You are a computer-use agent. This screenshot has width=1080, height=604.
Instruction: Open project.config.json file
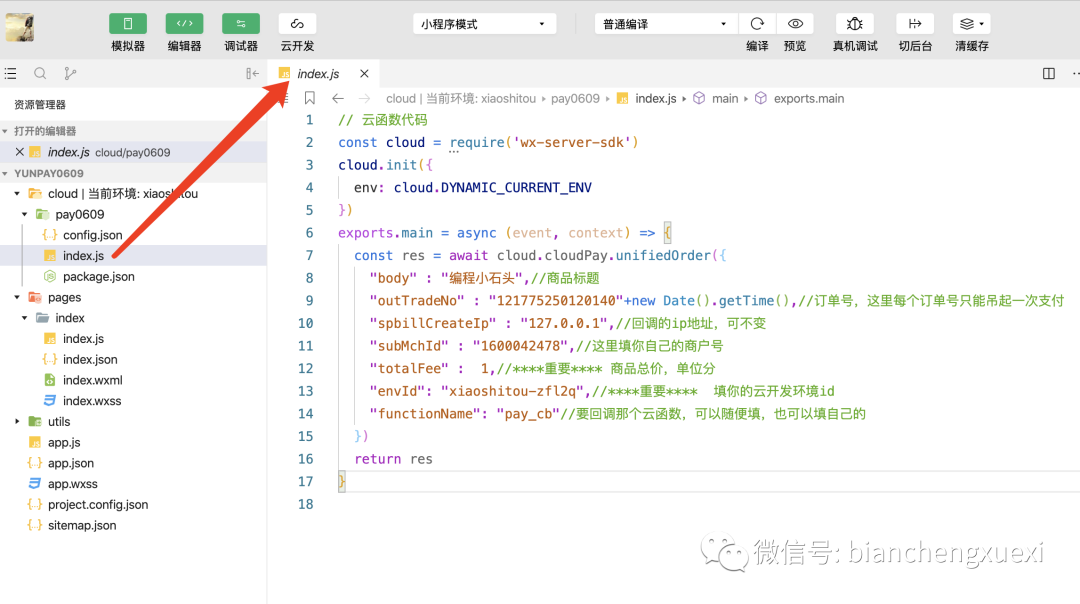[98, 504]
